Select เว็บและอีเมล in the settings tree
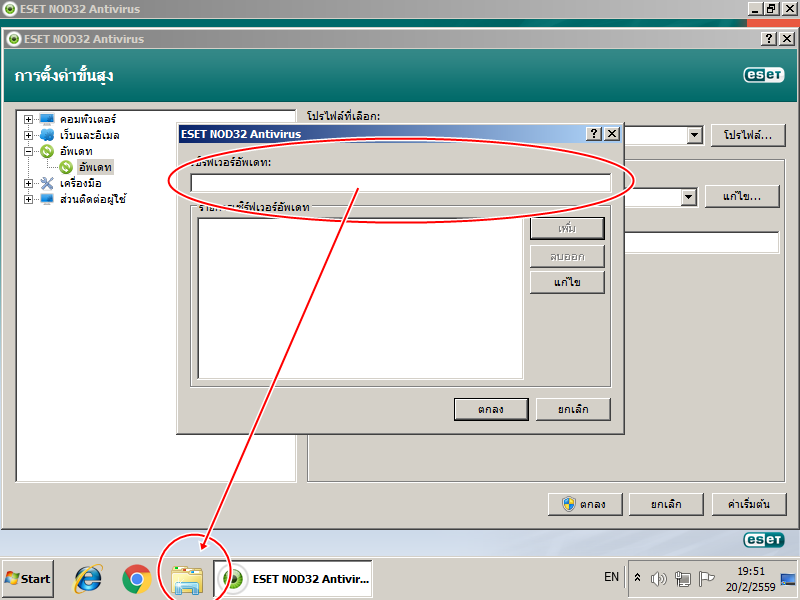 90,135
